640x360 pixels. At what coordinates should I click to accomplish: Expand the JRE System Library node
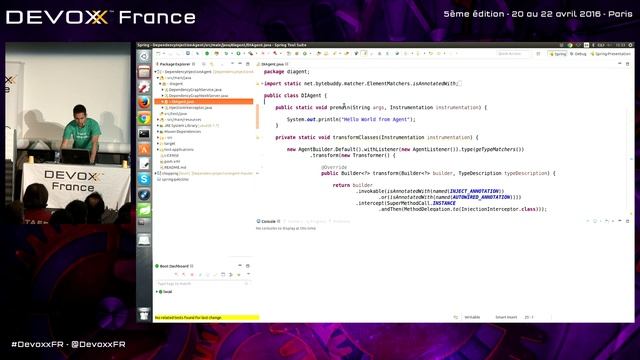158,126
